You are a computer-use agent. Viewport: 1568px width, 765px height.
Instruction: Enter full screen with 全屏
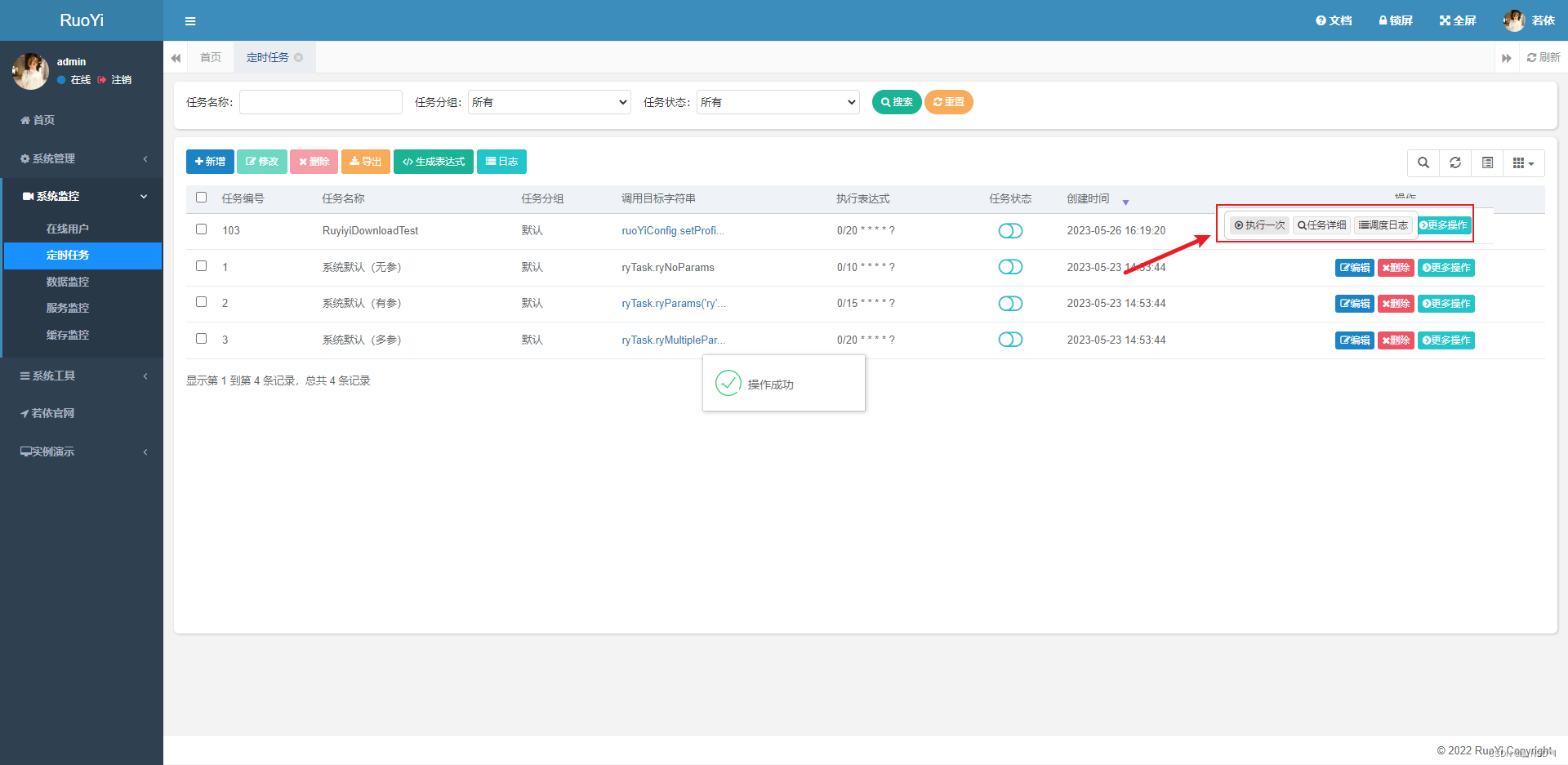pyautogui.click(x=1458, y=20)
